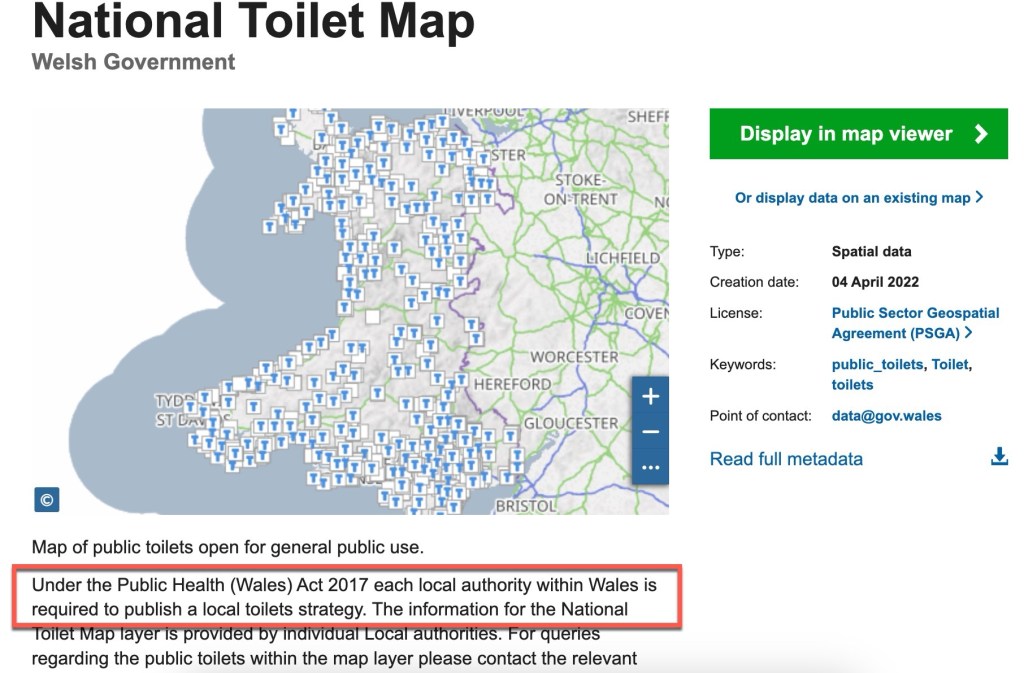The image size is (1024, 673).
Task: Click the WORCESTER label on the map
Action: [x=574, y=357]
